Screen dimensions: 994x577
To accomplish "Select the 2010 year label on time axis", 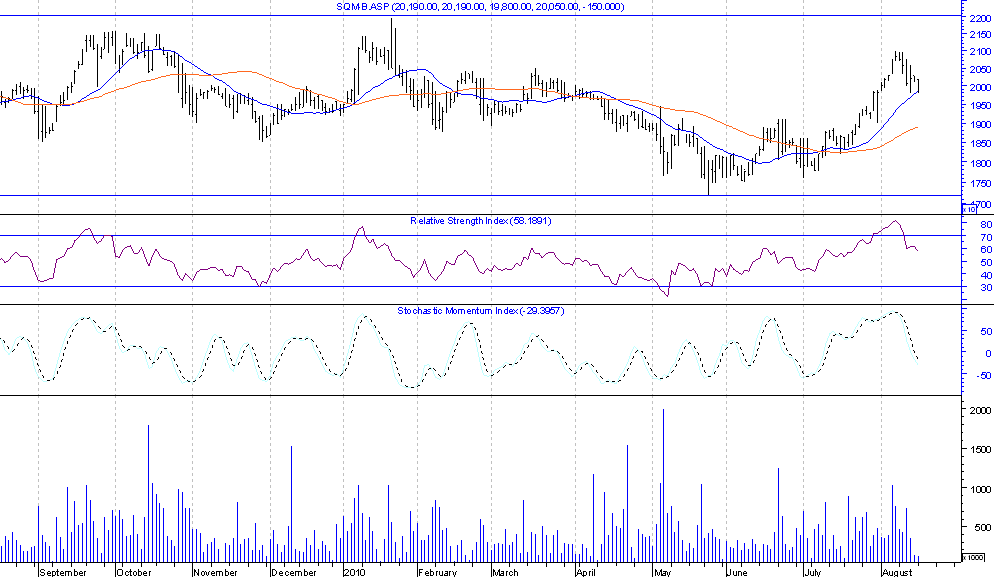I will pyautogui.click(x=354, y=572).
